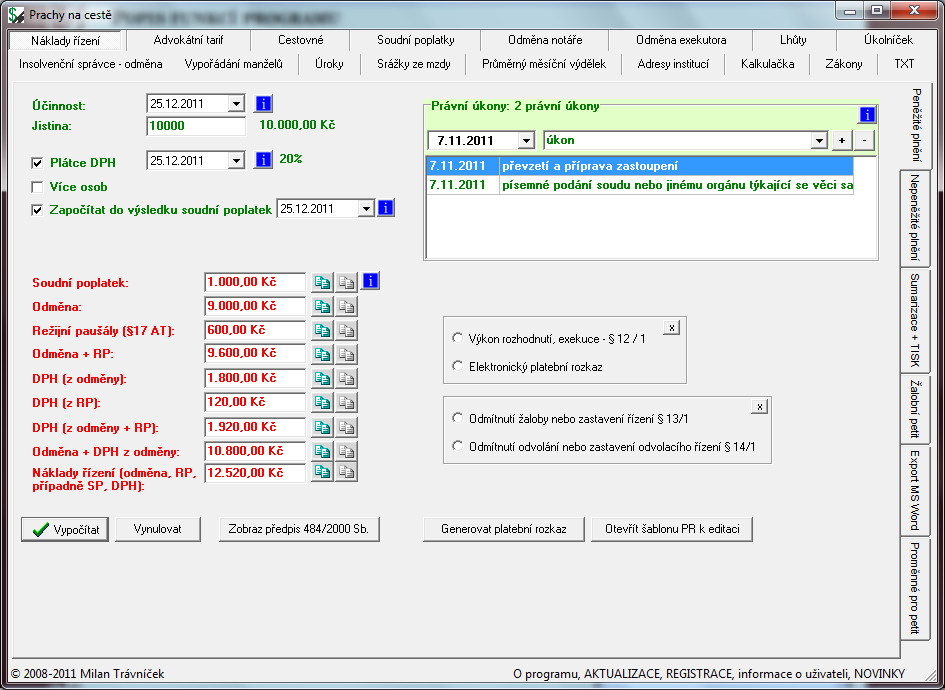Screen dimensions: 945x690
Task: Click gray copy icon beside DPH (z RP)
Action: click(347, 403)
